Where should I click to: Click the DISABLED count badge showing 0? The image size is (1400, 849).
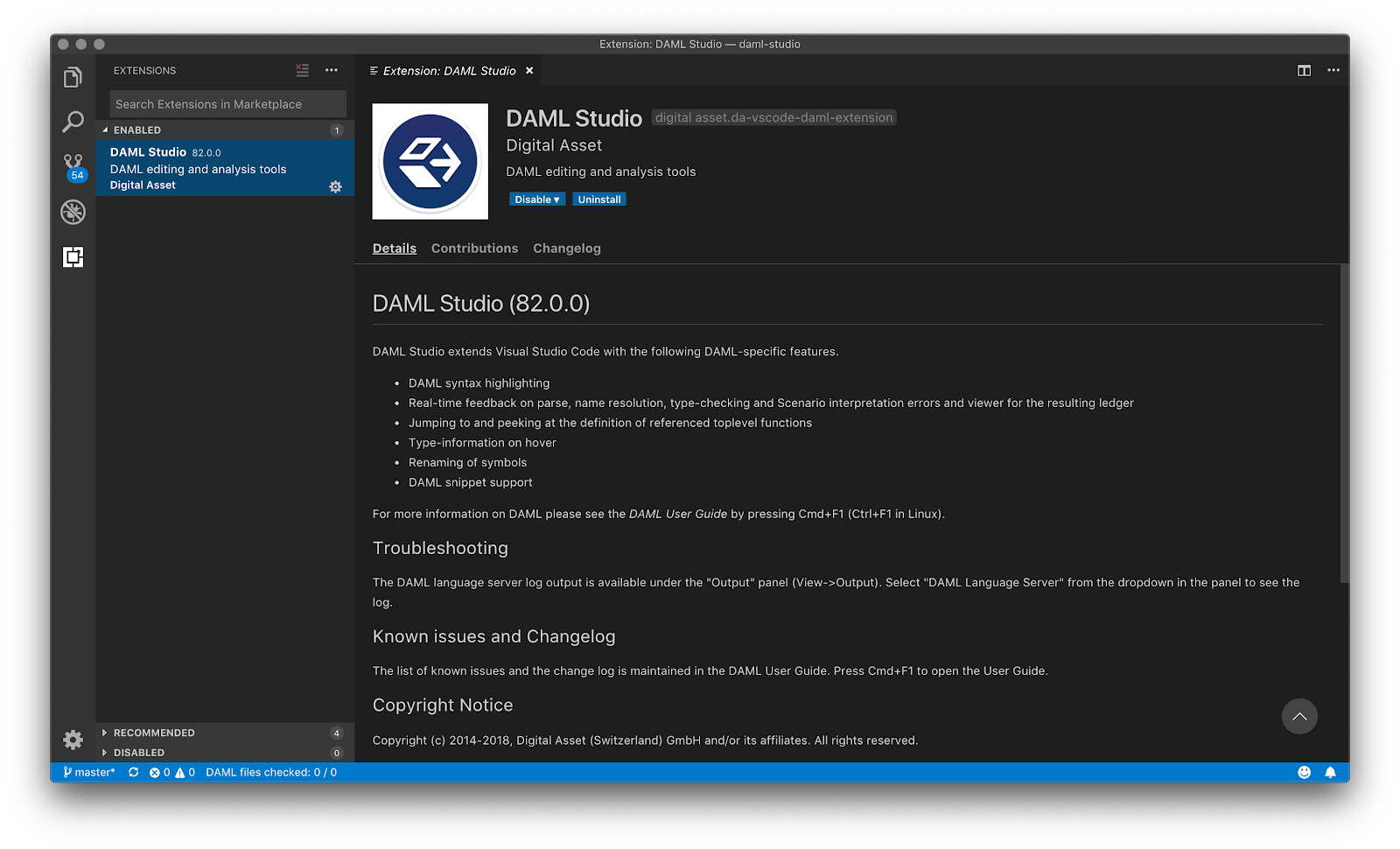337,753
